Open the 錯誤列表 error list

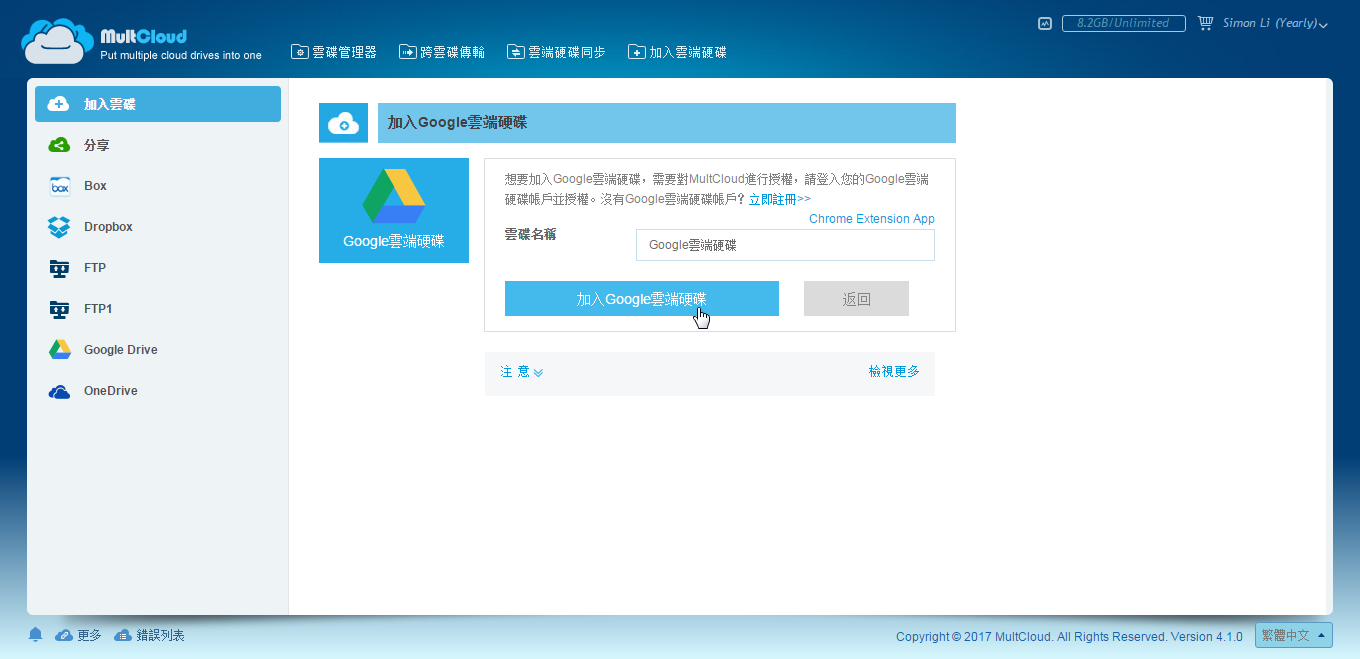[150, 635]
